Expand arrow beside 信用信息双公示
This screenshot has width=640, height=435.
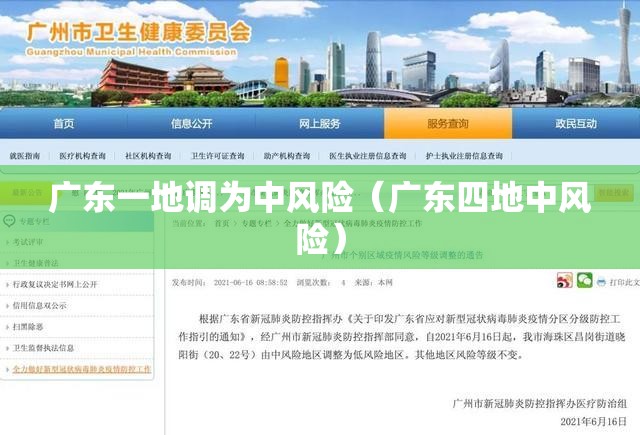tap(7, 306)
